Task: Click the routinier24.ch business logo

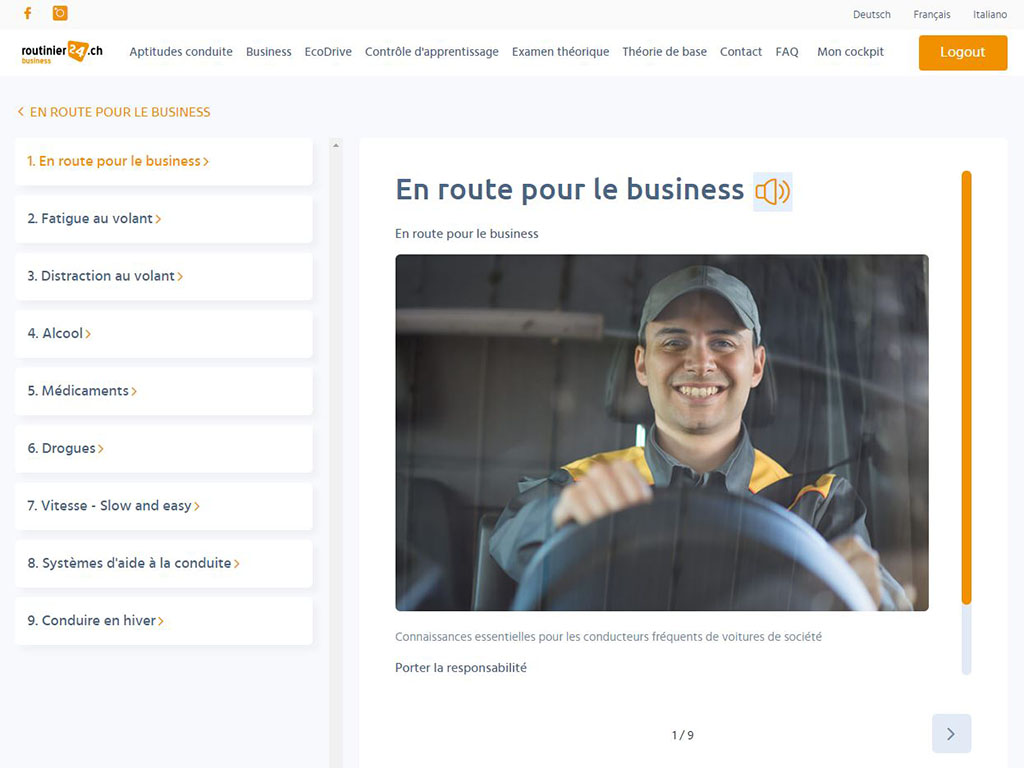Action: [62, 52]
